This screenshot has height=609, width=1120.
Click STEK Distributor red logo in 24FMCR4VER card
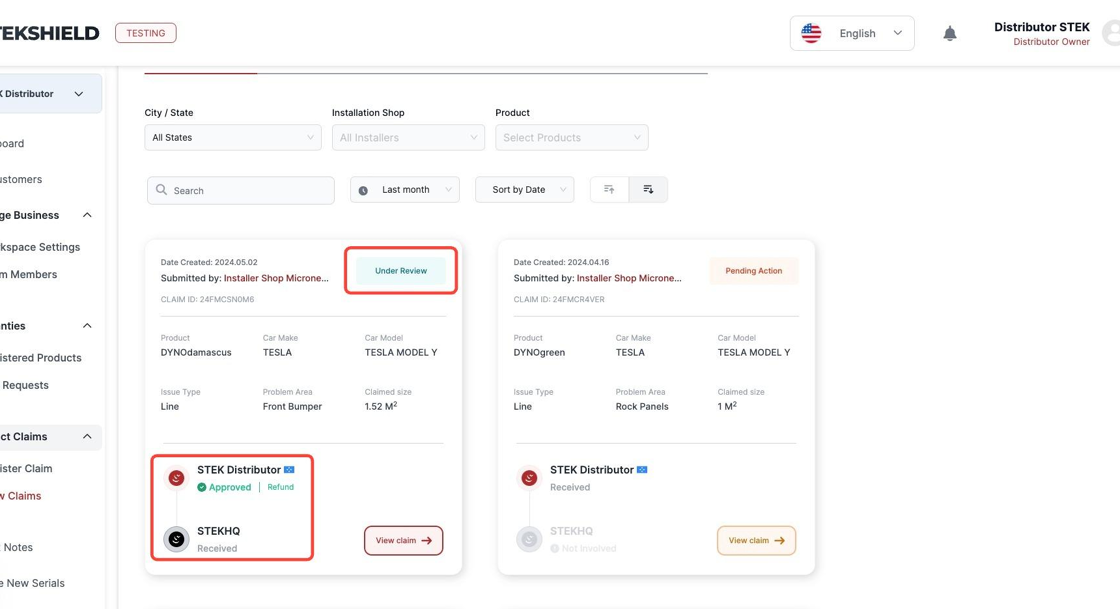click(x=529, y=478)
